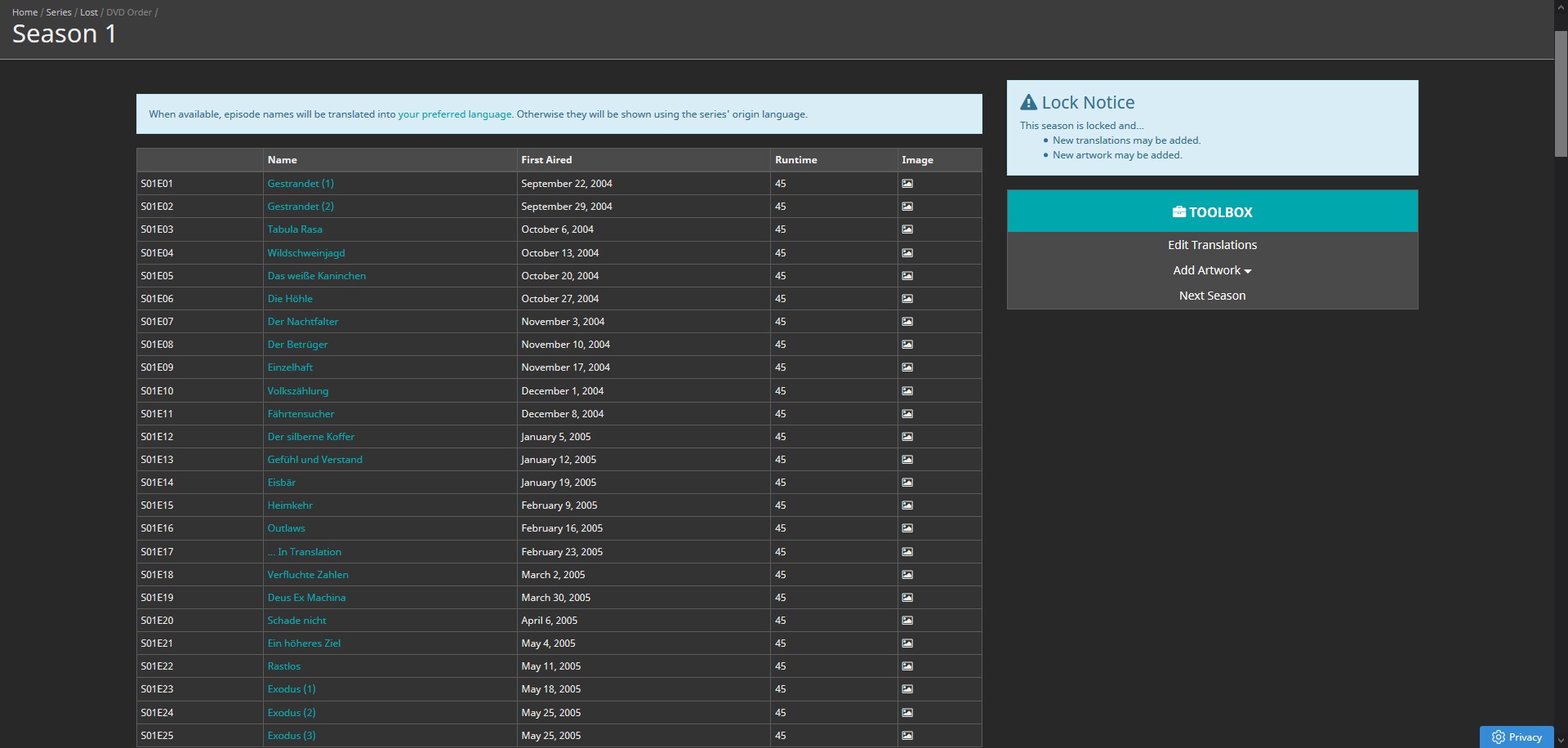Click the image icon for S01E22

[x=907, y=666]
